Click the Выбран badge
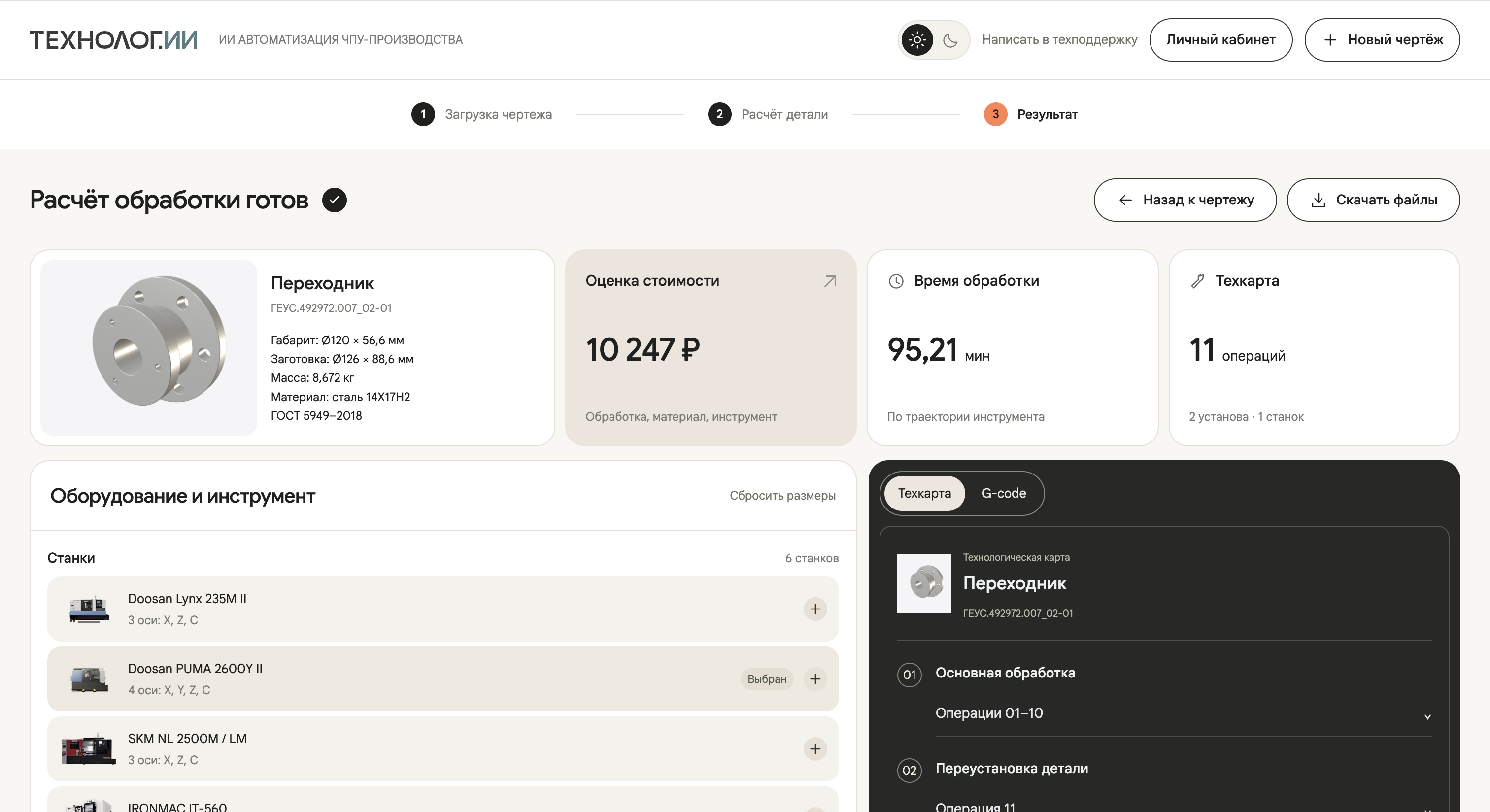Screen dimensions: 1490x812 pos(766,679)
